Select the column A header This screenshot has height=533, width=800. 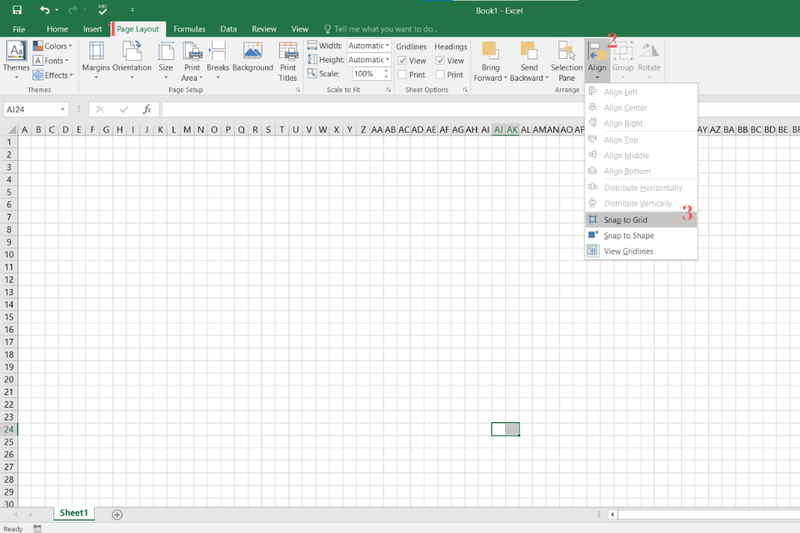pos(24,130)
